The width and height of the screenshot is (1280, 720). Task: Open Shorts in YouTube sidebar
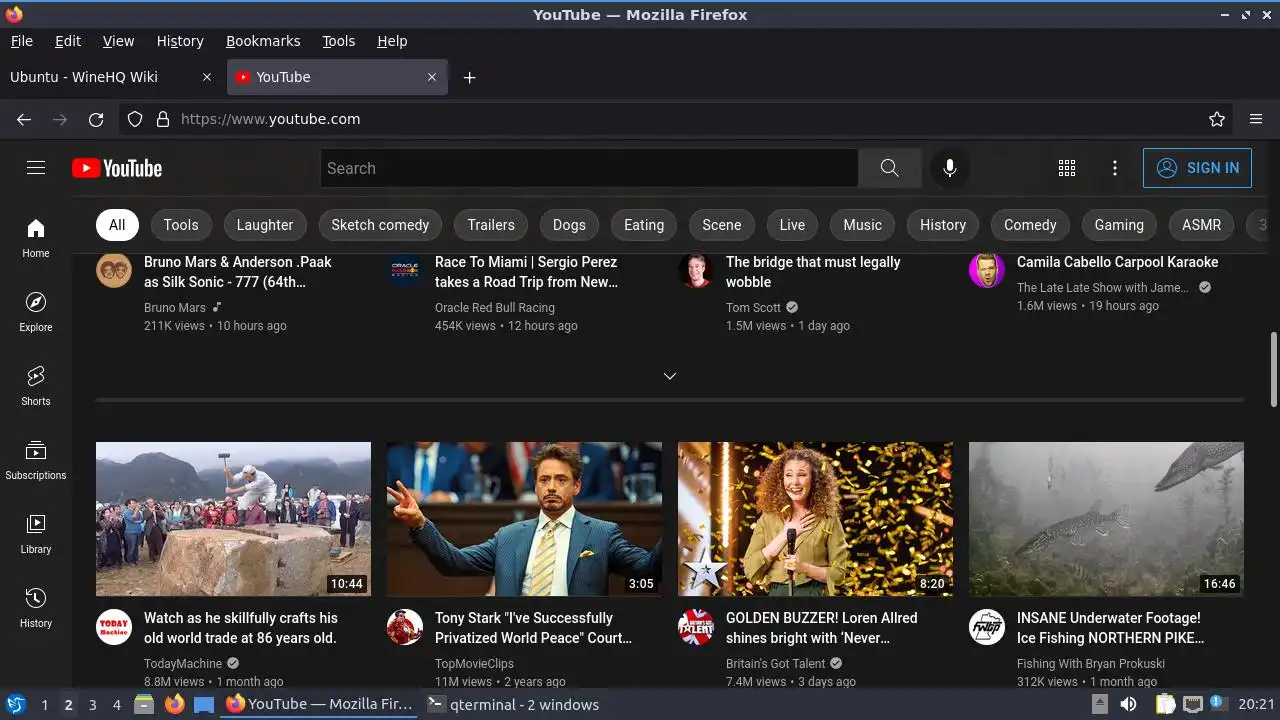[x=36, y=386]
